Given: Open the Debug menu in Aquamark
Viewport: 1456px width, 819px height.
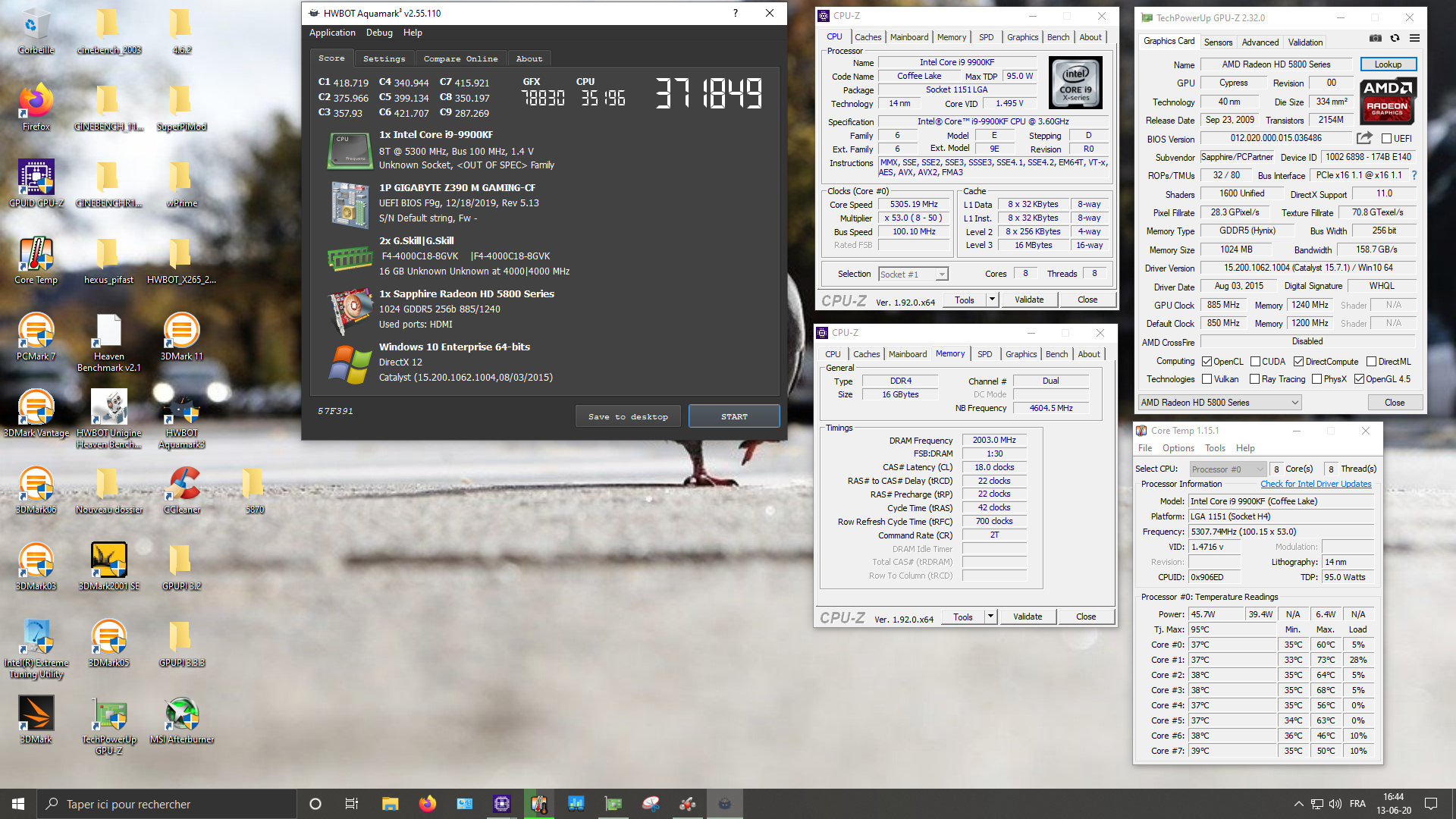Looking at the screenshot, I should click(x=379, y=33).
